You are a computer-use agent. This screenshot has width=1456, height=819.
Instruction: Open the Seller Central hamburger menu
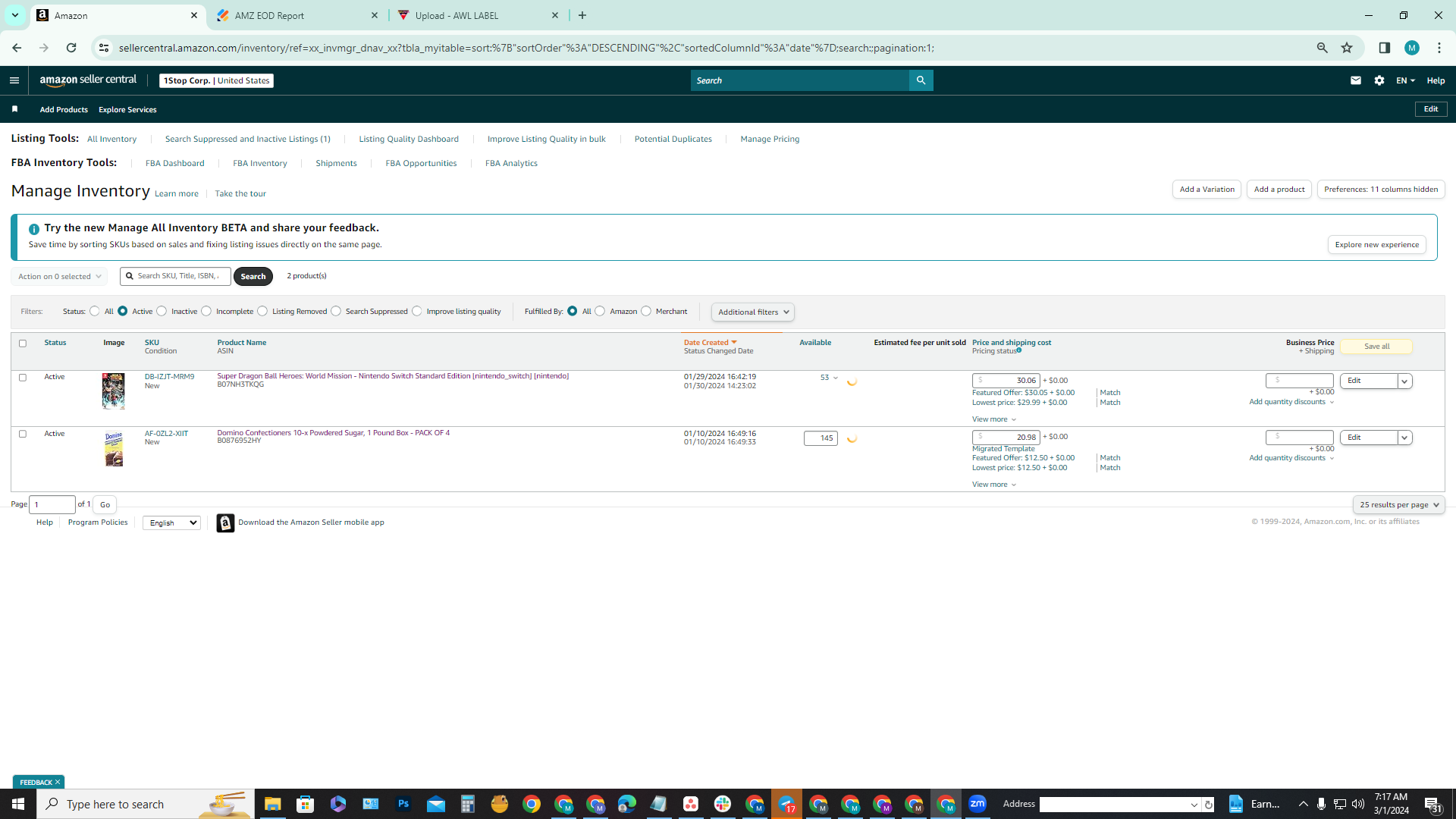point(14,80)
